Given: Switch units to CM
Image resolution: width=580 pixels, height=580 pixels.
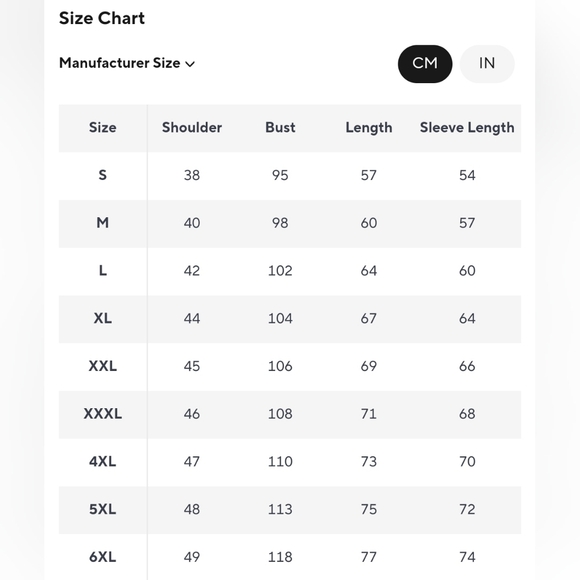Looking at the screenshot, I should 425,64.
